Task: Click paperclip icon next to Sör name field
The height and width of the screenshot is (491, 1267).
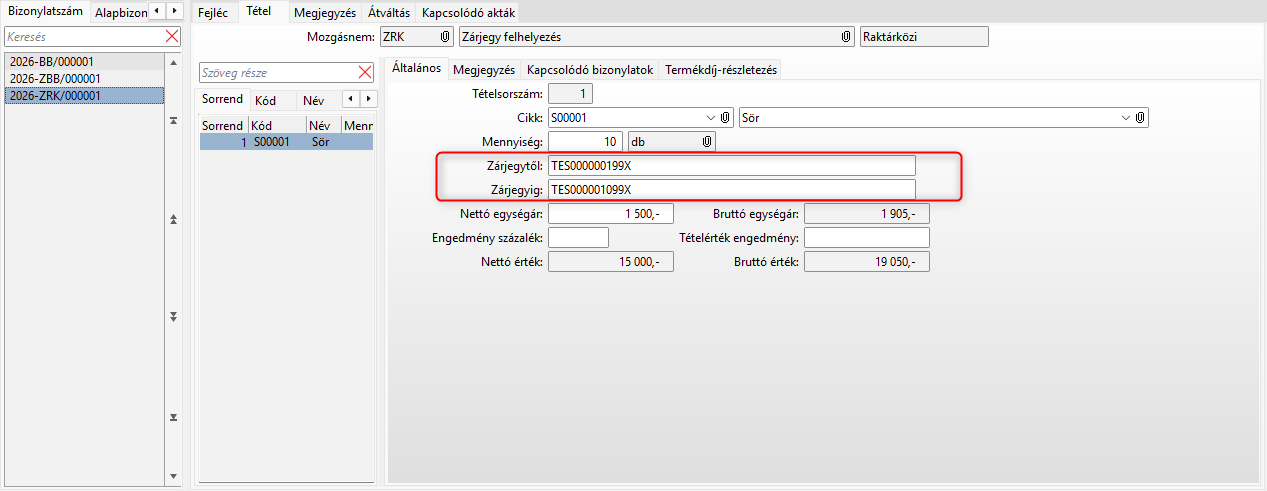Action: [x=1140, y=118]
